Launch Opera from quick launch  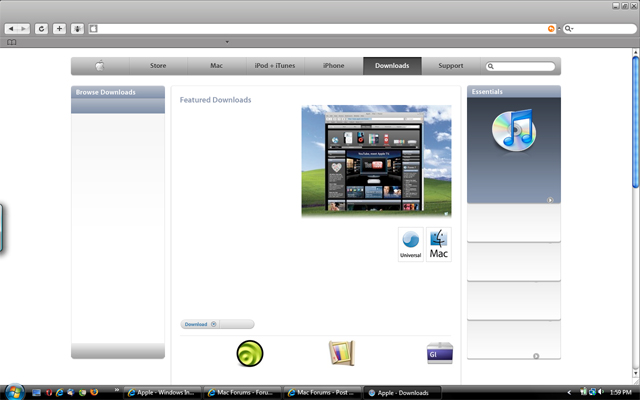pyautogui.click(x=49, y=393)
